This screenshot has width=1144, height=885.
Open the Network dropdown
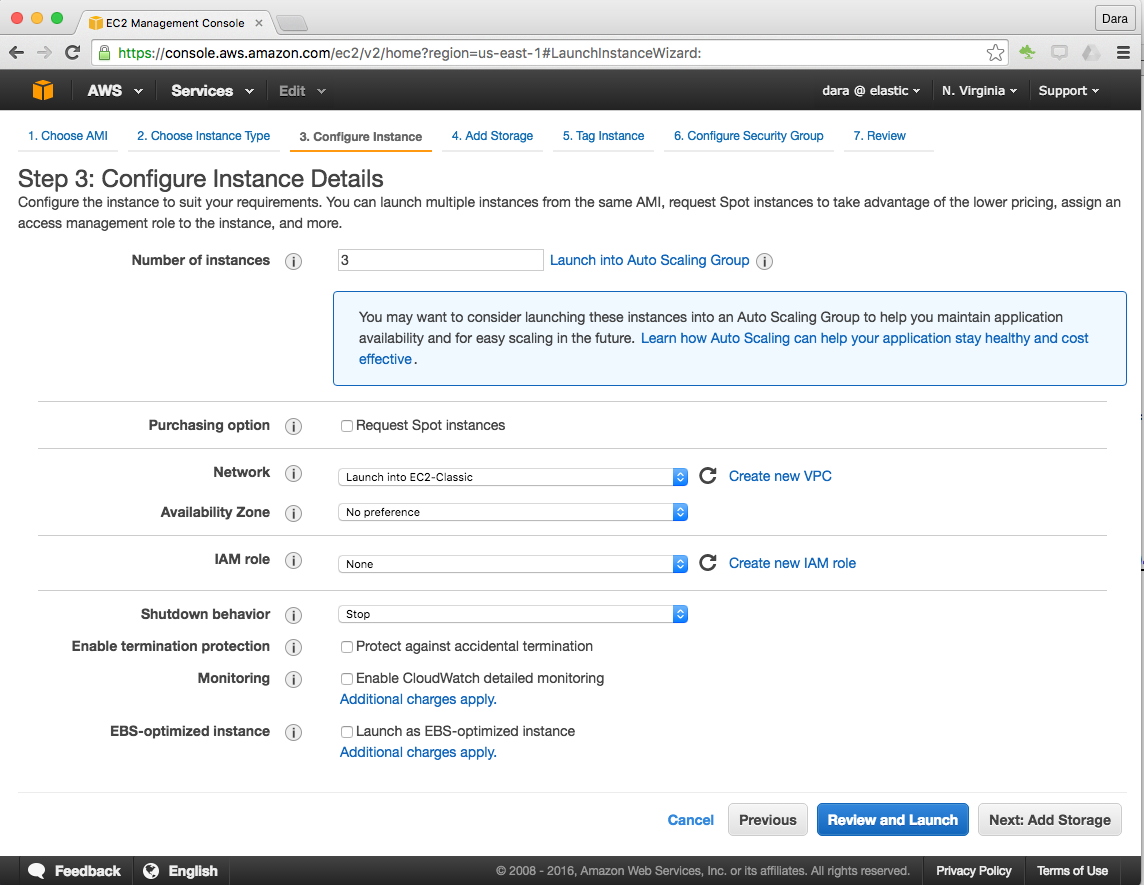coord(513,476)
